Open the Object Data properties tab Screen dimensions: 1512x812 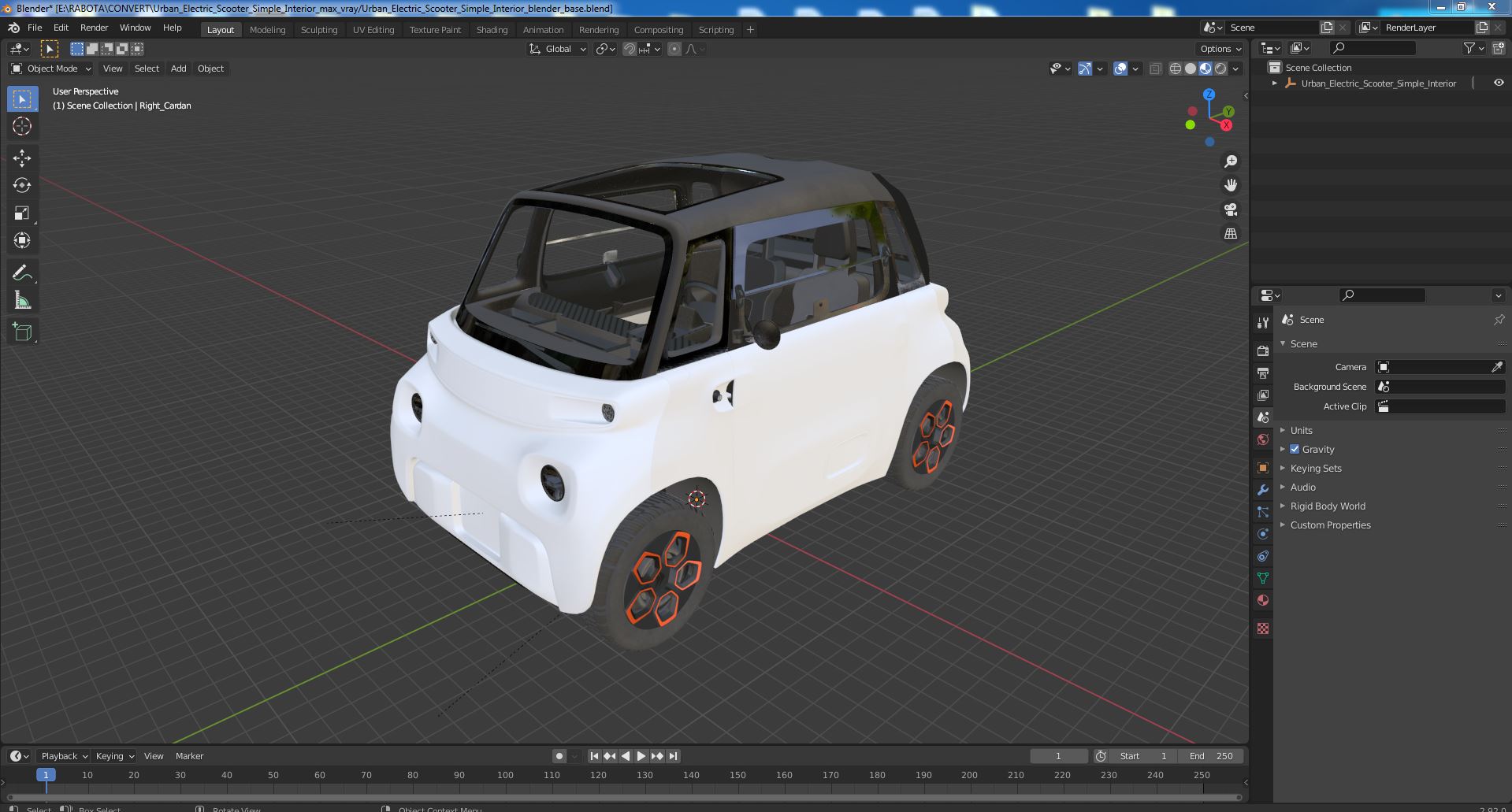click(x=1263, y=578)
